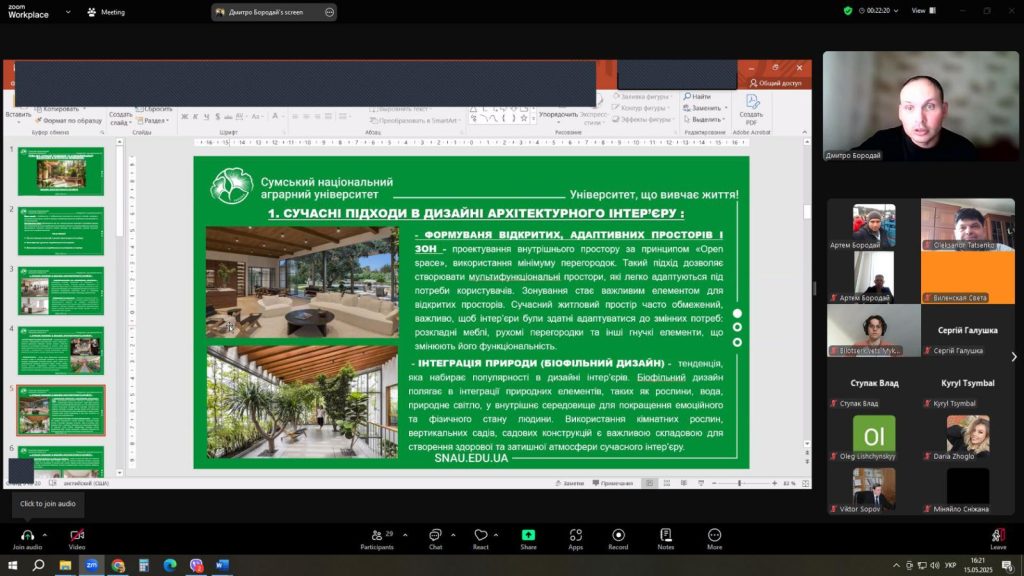Open Zoom Workplace dropdown arrow
Image resolution: width=1024 pixels, height=576 pixels.
tap(68, 12)
